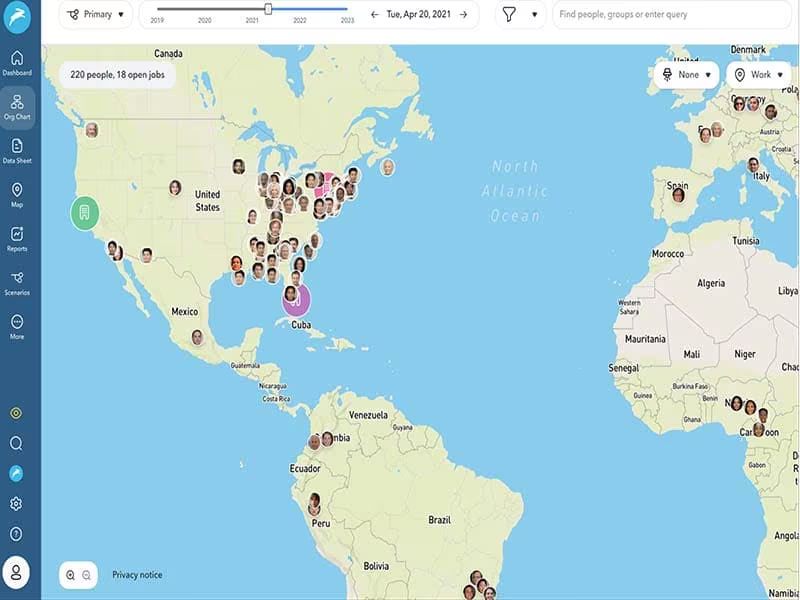
Task: Open the Org Chart view
Action: pyautogui.click(x=17, y=107)
